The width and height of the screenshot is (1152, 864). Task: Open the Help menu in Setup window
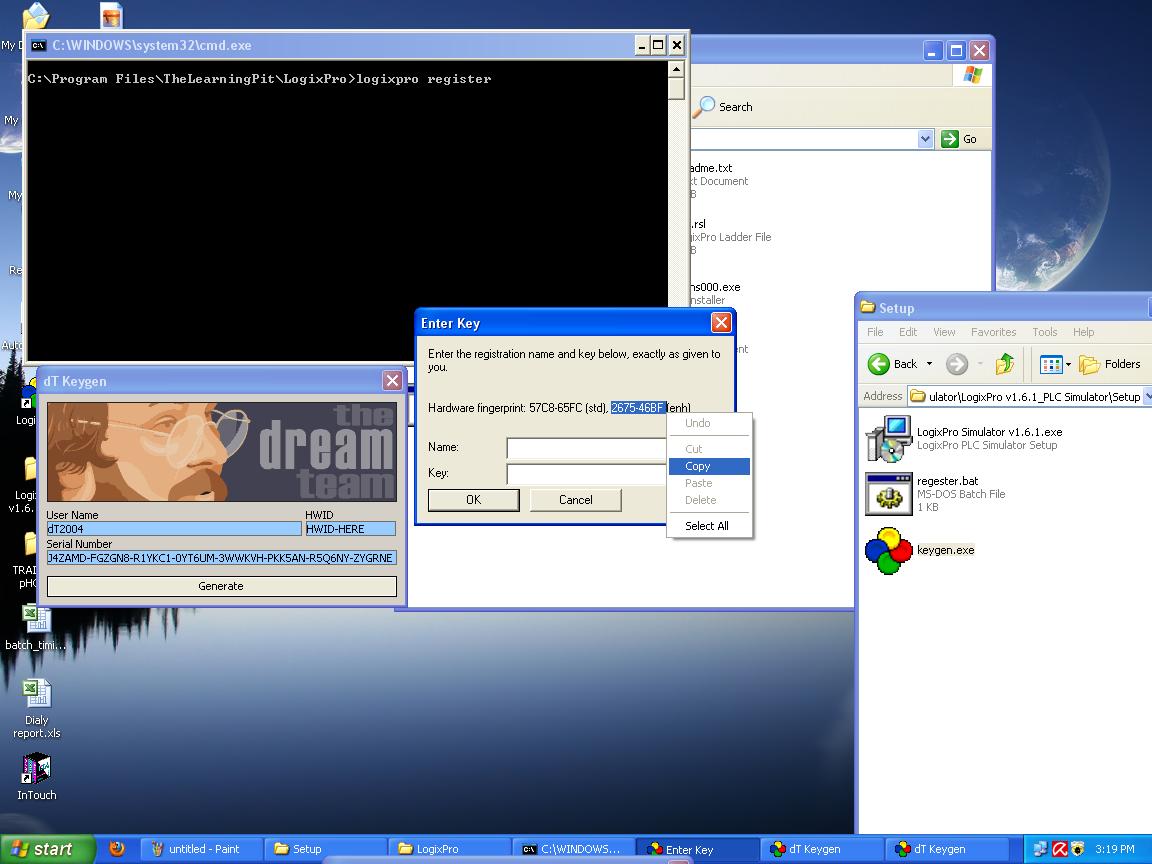[1083, 332]
